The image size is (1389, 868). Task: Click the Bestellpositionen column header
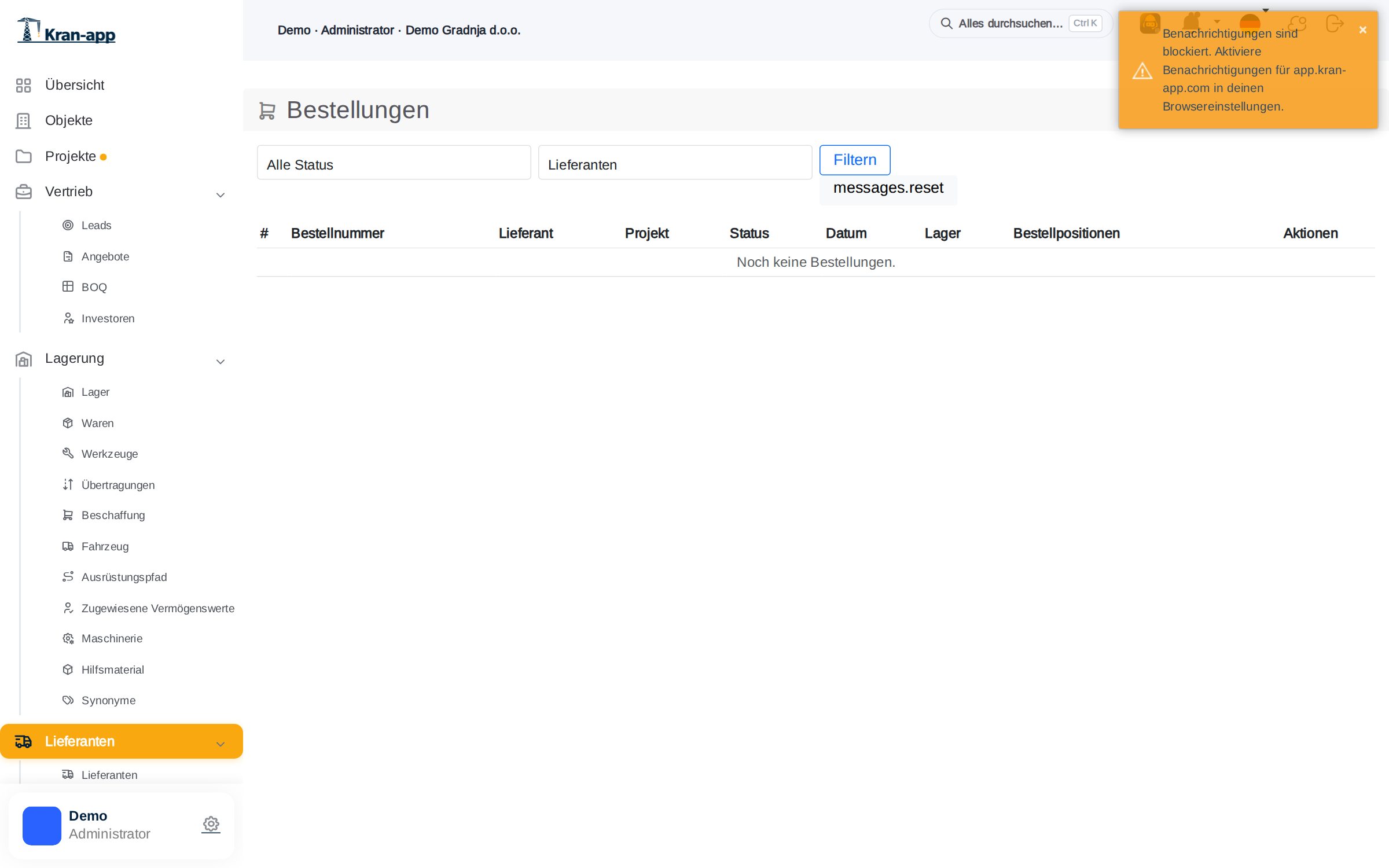pyautogui.click(x=1066, y=233)
